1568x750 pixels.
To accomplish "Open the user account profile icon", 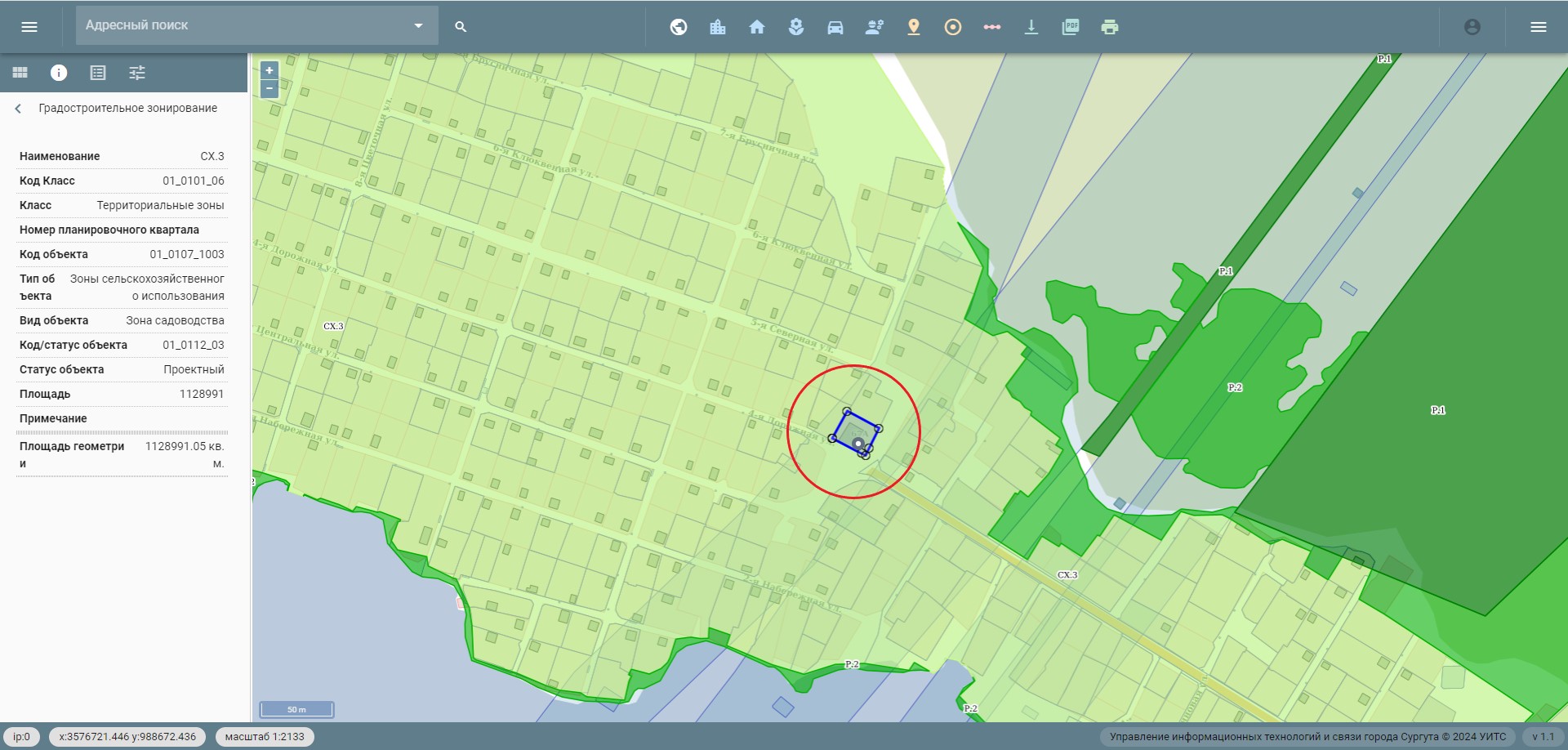I will [x=1472, y=27].
